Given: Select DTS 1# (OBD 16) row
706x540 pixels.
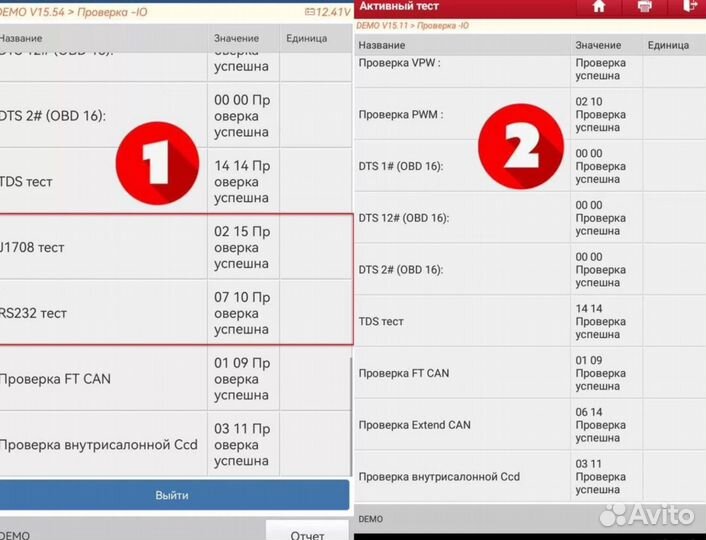Looking at the screenshot, I should (462, 166).
